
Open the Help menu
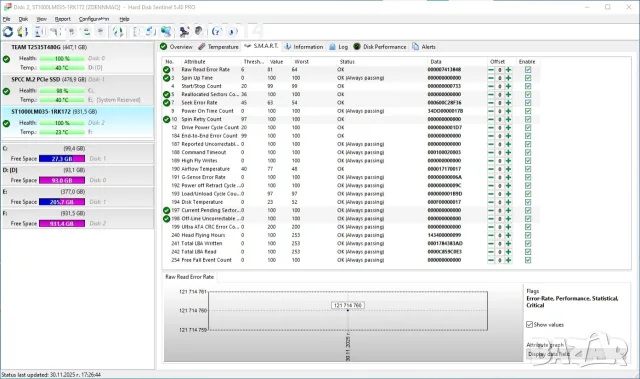tap(124, 19)
